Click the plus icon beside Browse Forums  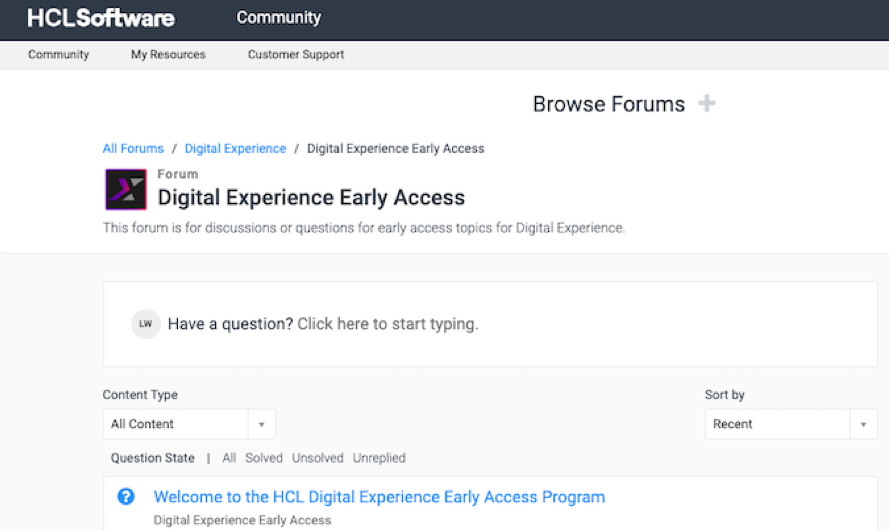coord(706,104)
